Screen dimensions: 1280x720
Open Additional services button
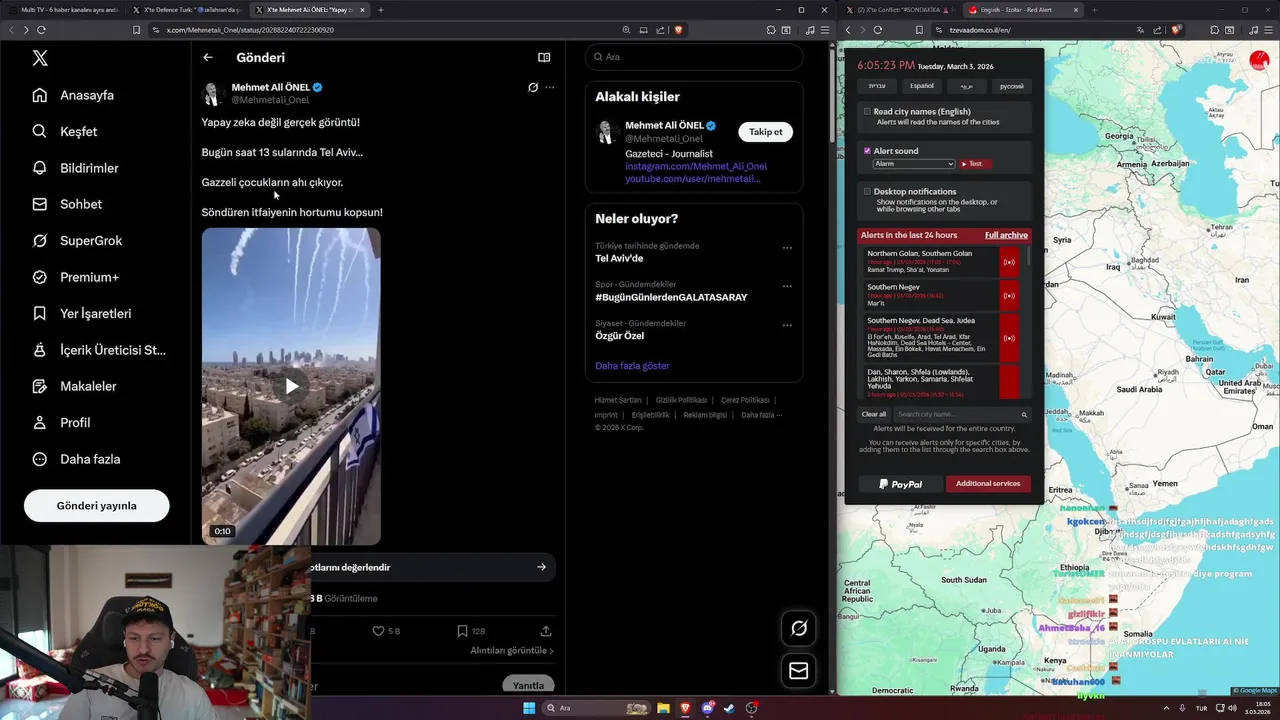(988, 484)
